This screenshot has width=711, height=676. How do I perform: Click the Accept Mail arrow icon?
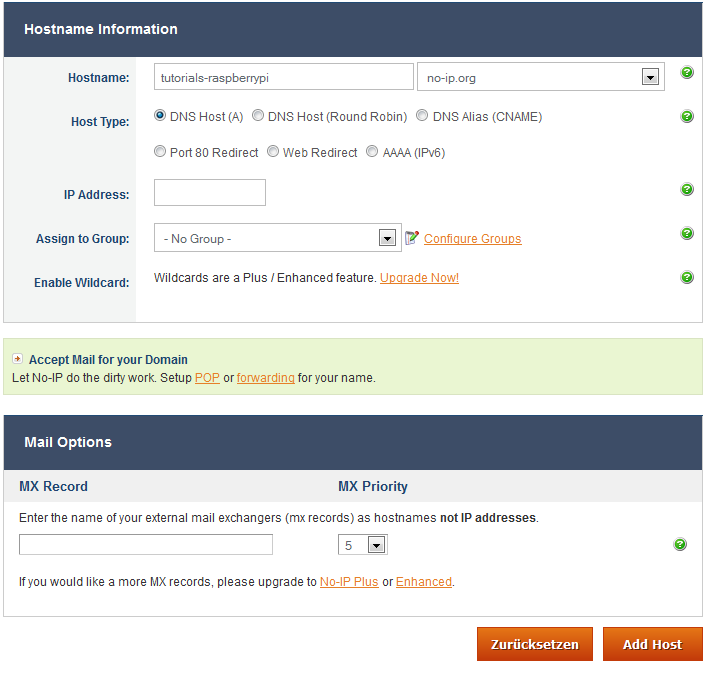tap(18, 358)
